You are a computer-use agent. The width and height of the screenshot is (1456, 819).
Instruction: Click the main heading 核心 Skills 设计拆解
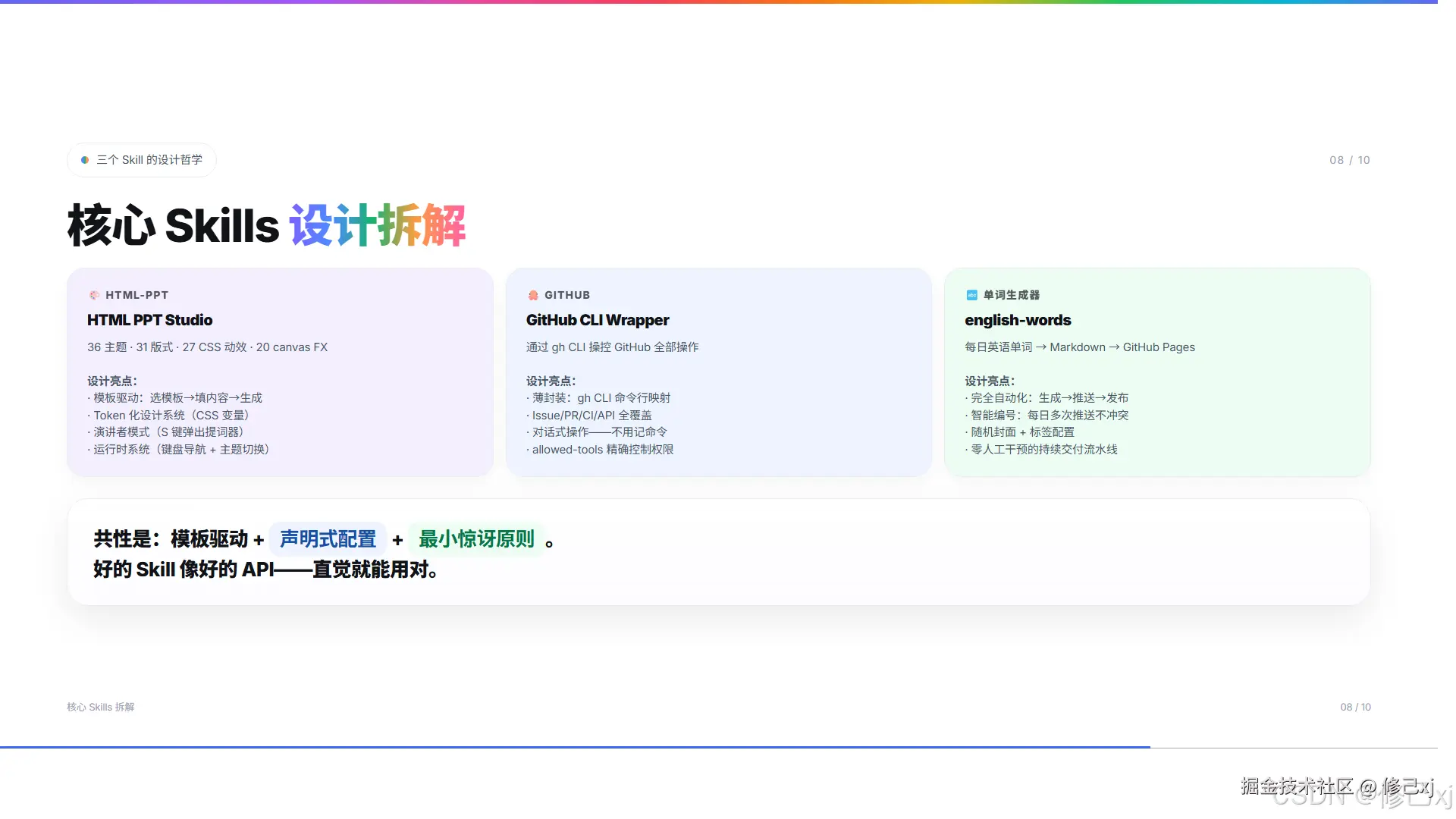coord(266,225)
